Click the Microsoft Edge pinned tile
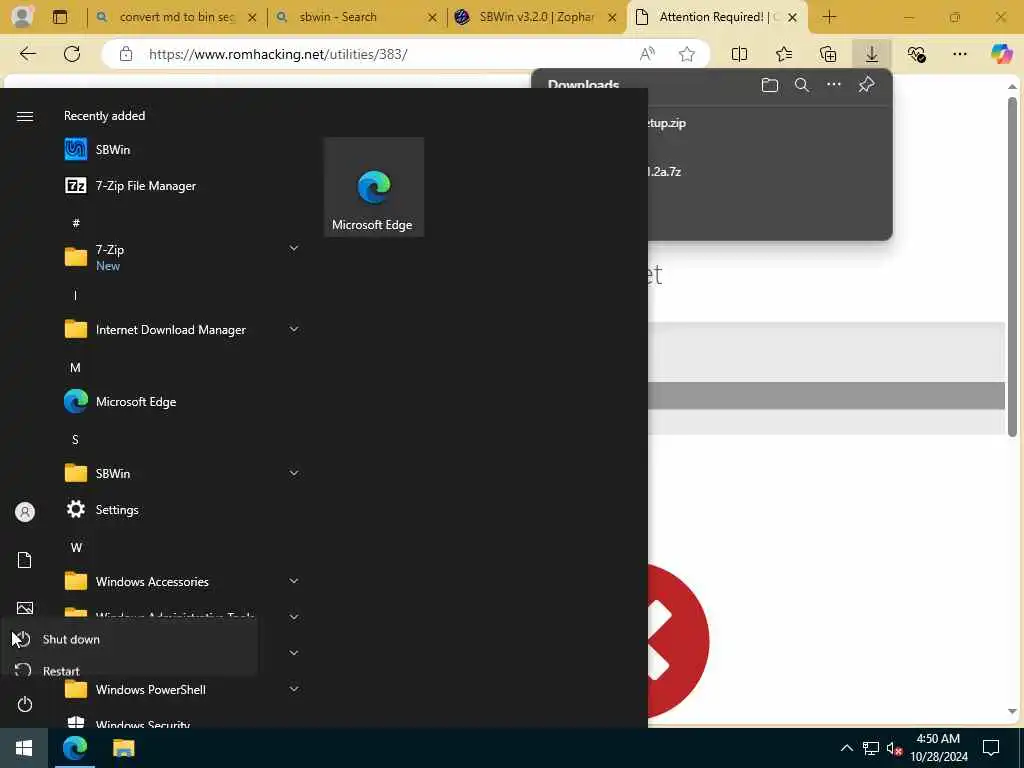The image size is (1024, 768). [374, 187]
